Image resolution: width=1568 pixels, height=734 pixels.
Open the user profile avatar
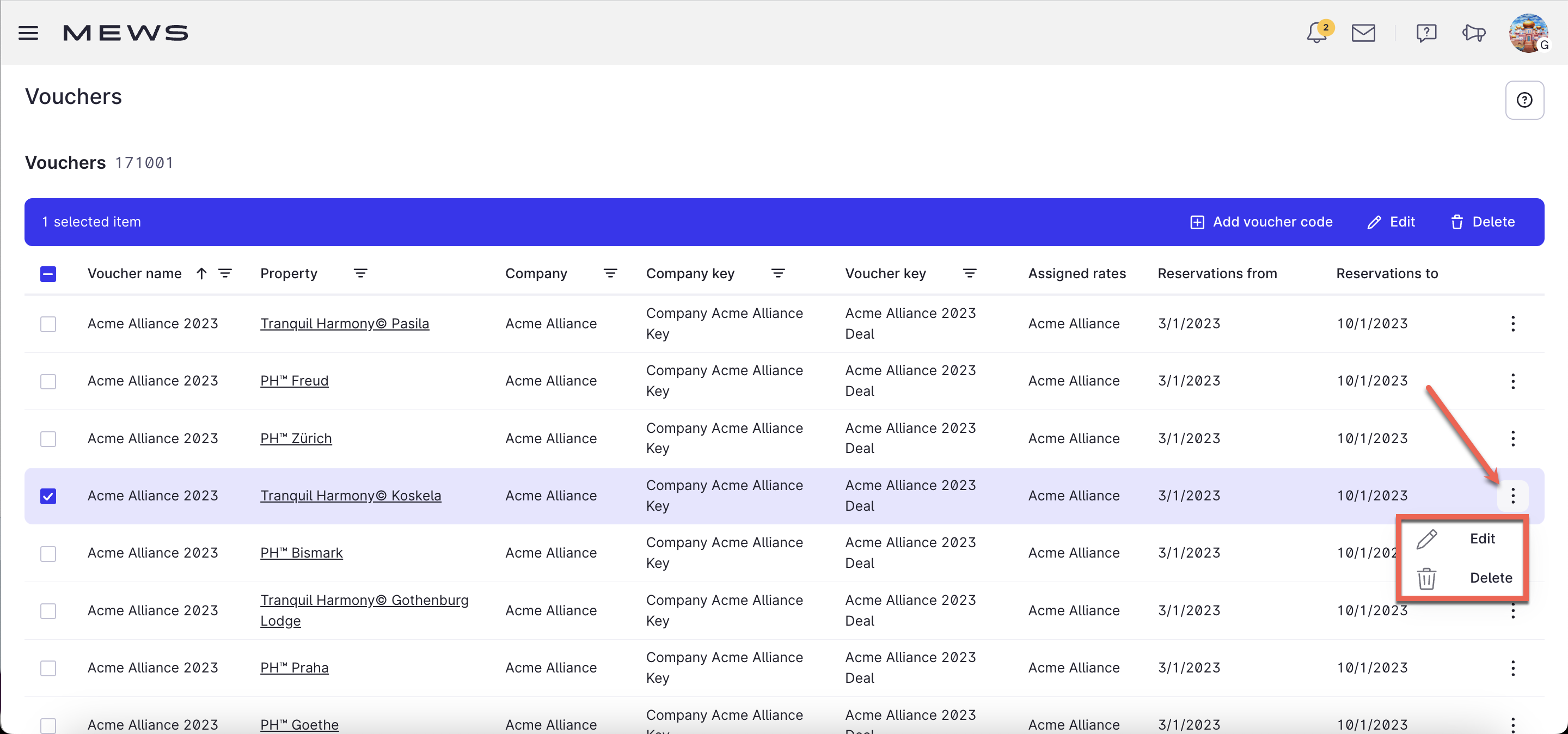tap(1528, 33)
